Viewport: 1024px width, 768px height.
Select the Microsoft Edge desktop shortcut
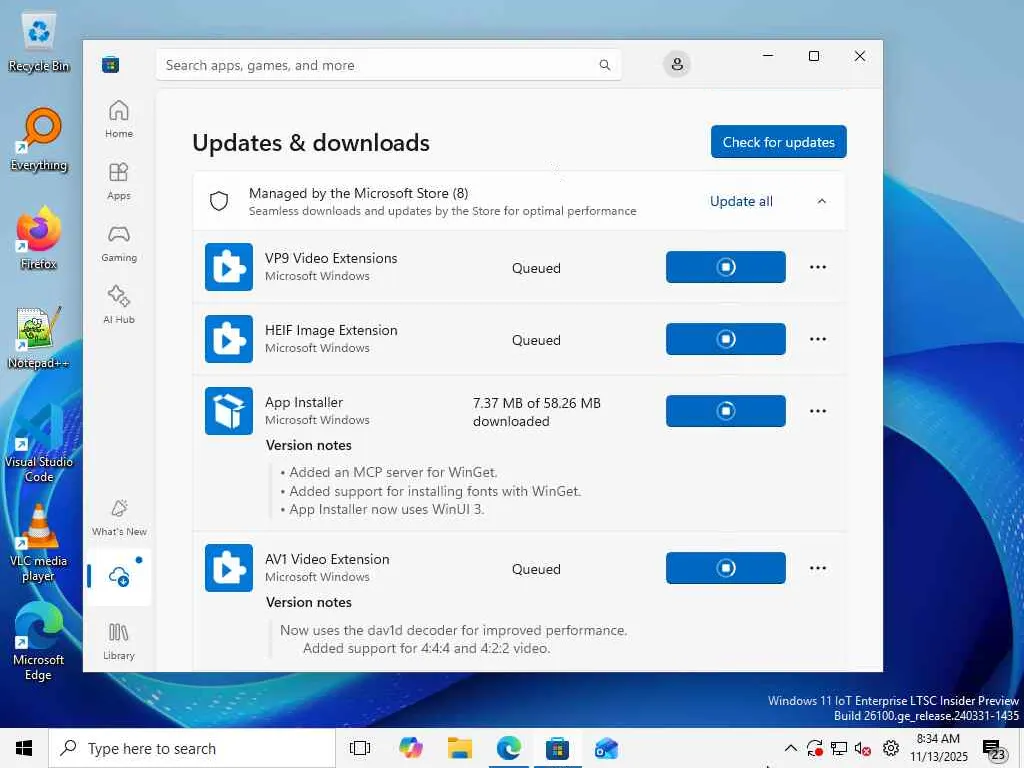point(39,641)
